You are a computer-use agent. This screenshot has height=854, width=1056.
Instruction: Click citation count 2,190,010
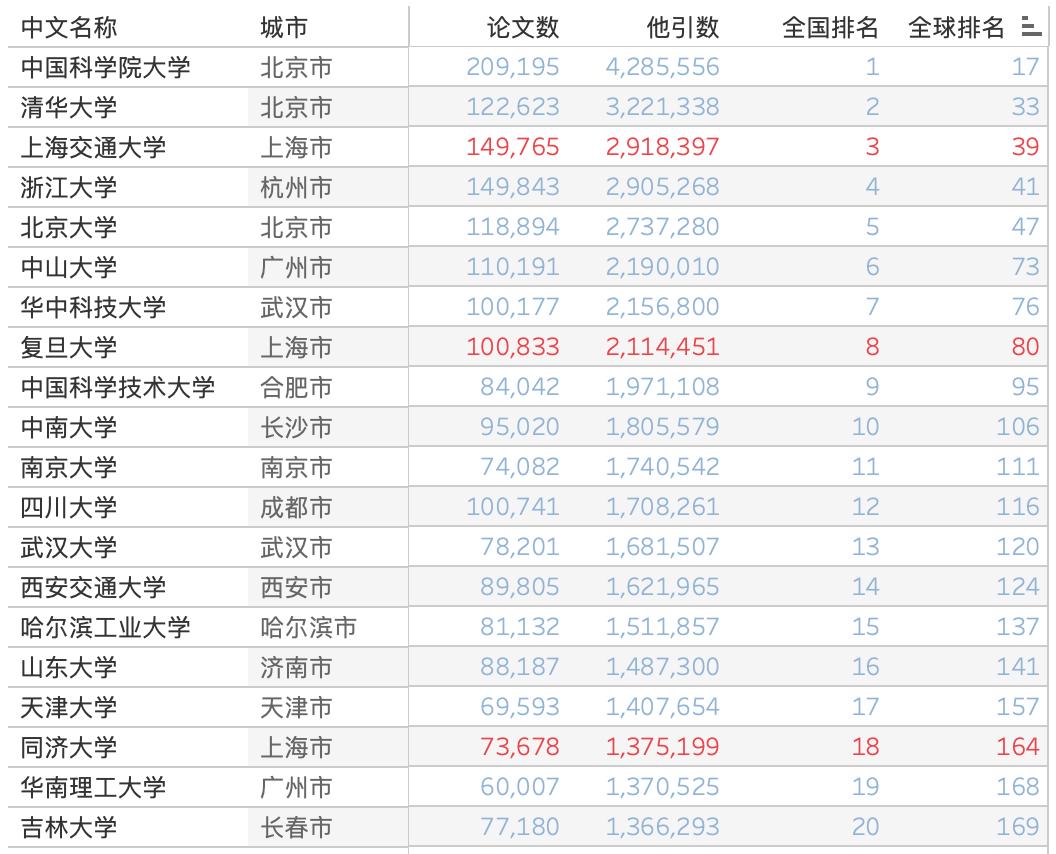[662, 267]
